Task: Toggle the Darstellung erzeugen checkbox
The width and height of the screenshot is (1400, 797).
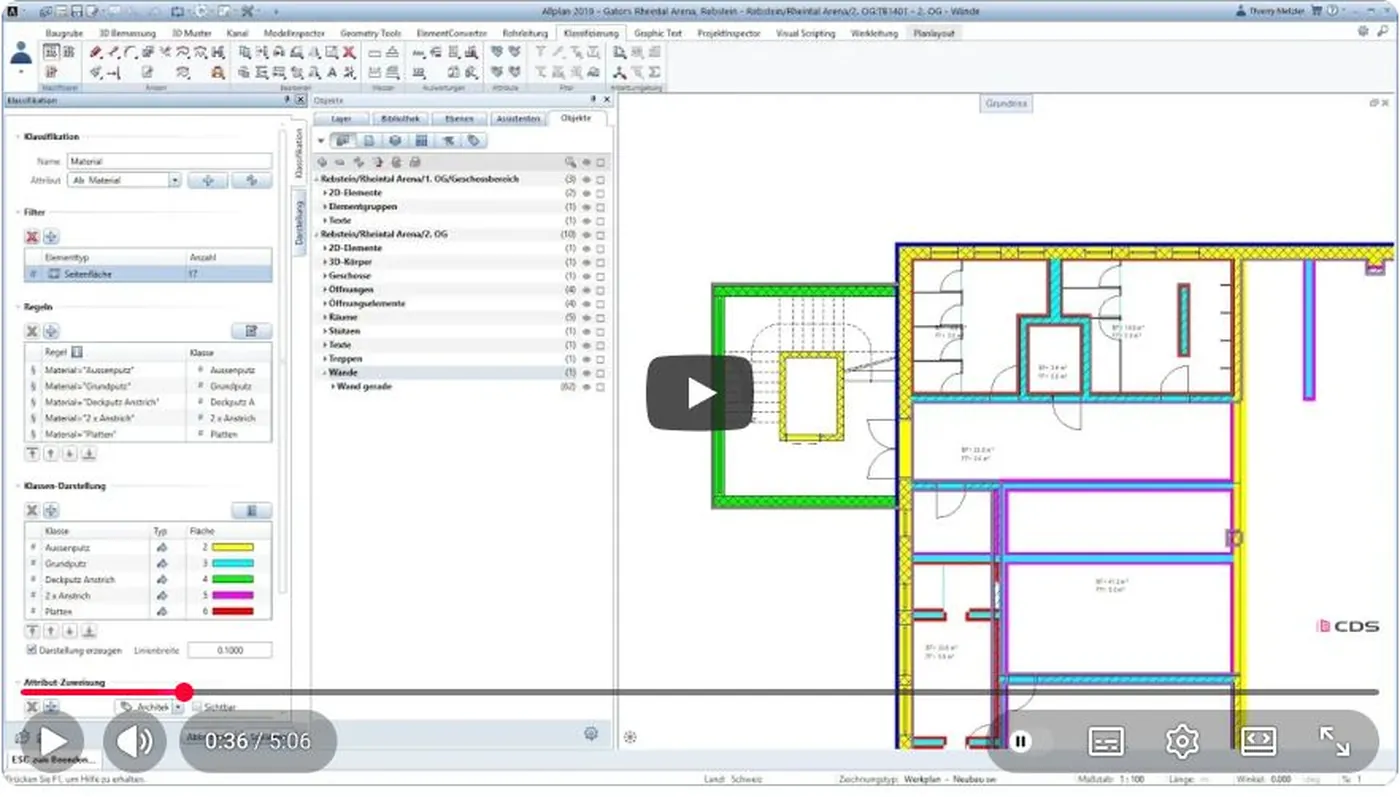Action: (x=32, y=650)
